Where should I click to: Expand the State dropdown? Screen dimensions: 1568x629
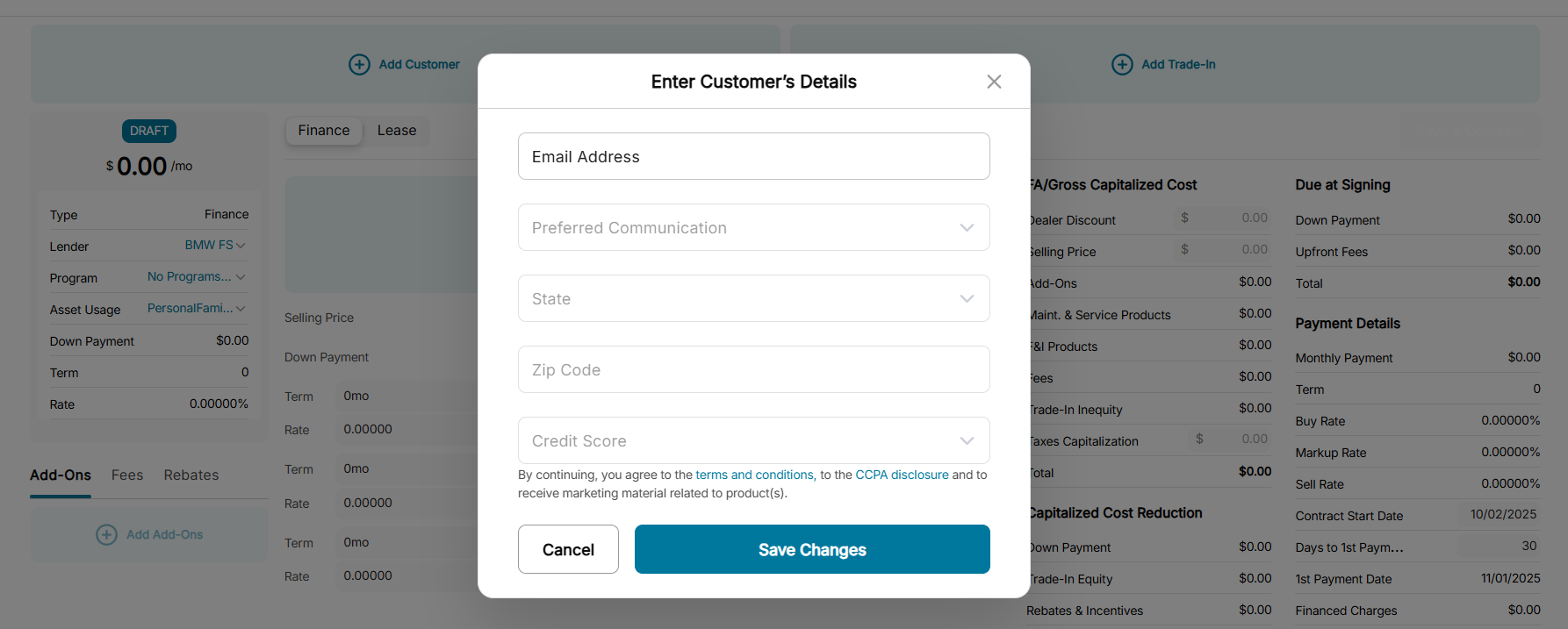coord(753,299)
